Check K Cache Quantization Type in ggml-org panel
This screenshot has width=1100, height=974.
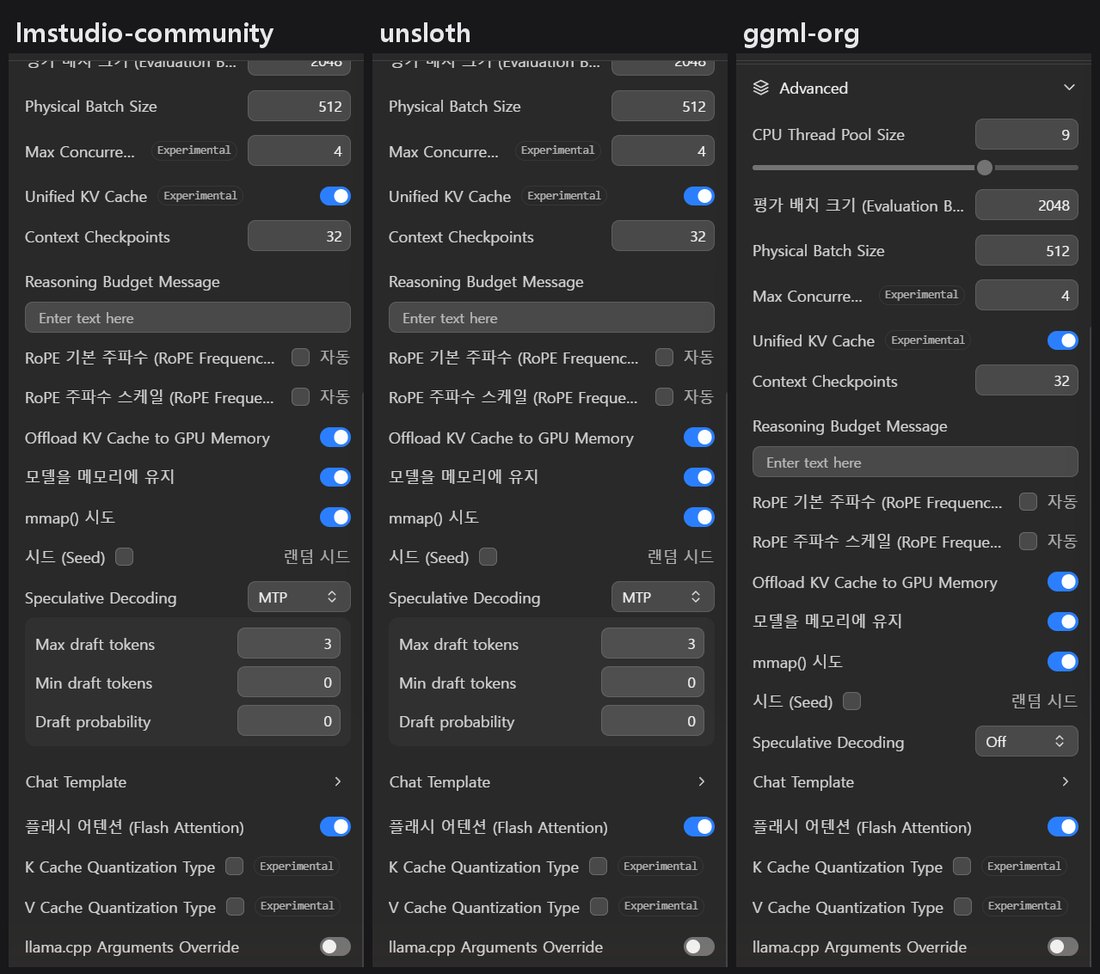[x=962, y=866]
